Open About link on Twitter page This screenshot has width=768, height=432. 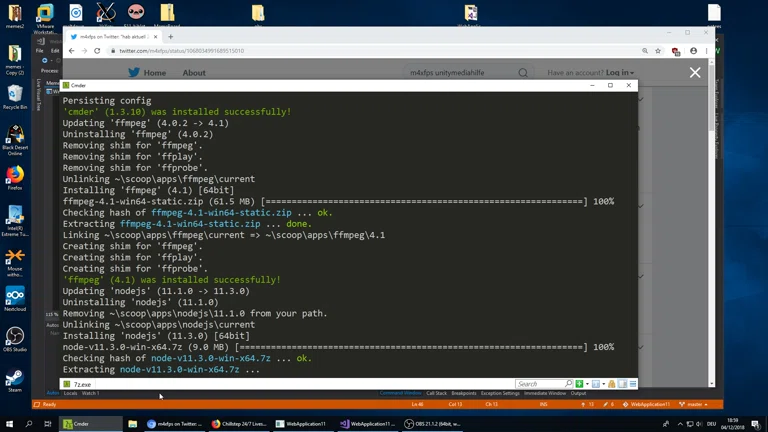[194, 72]
